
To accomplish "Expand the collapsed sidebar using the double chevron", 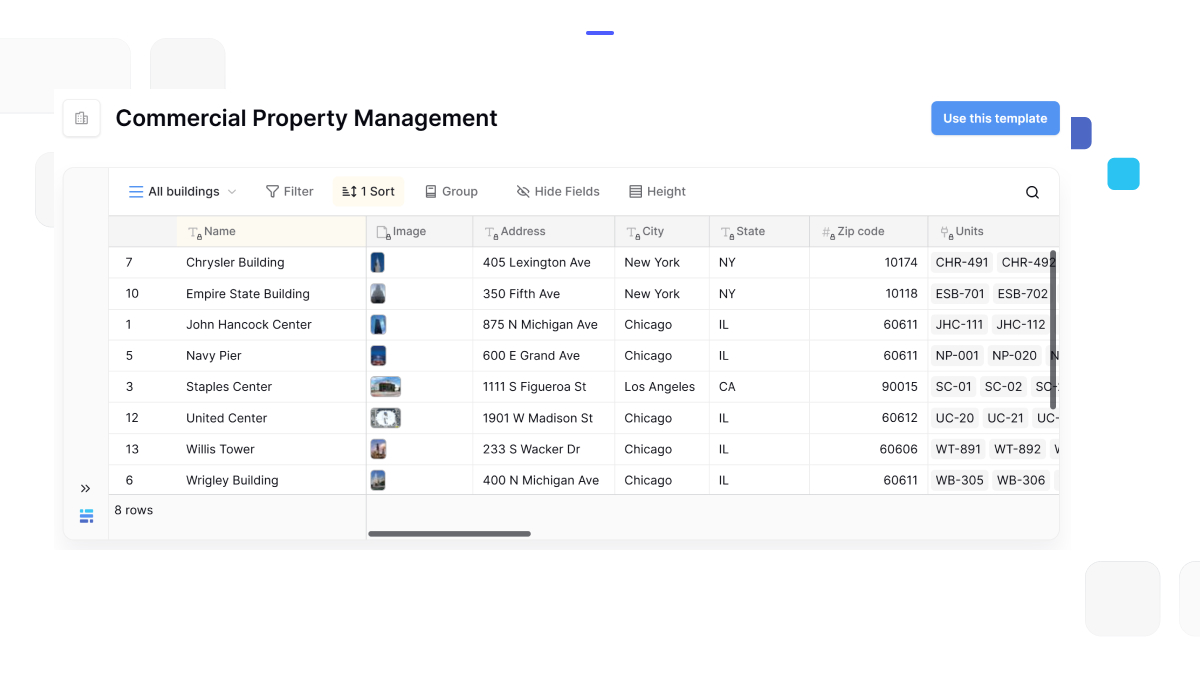I will click(x=85, y=488).
